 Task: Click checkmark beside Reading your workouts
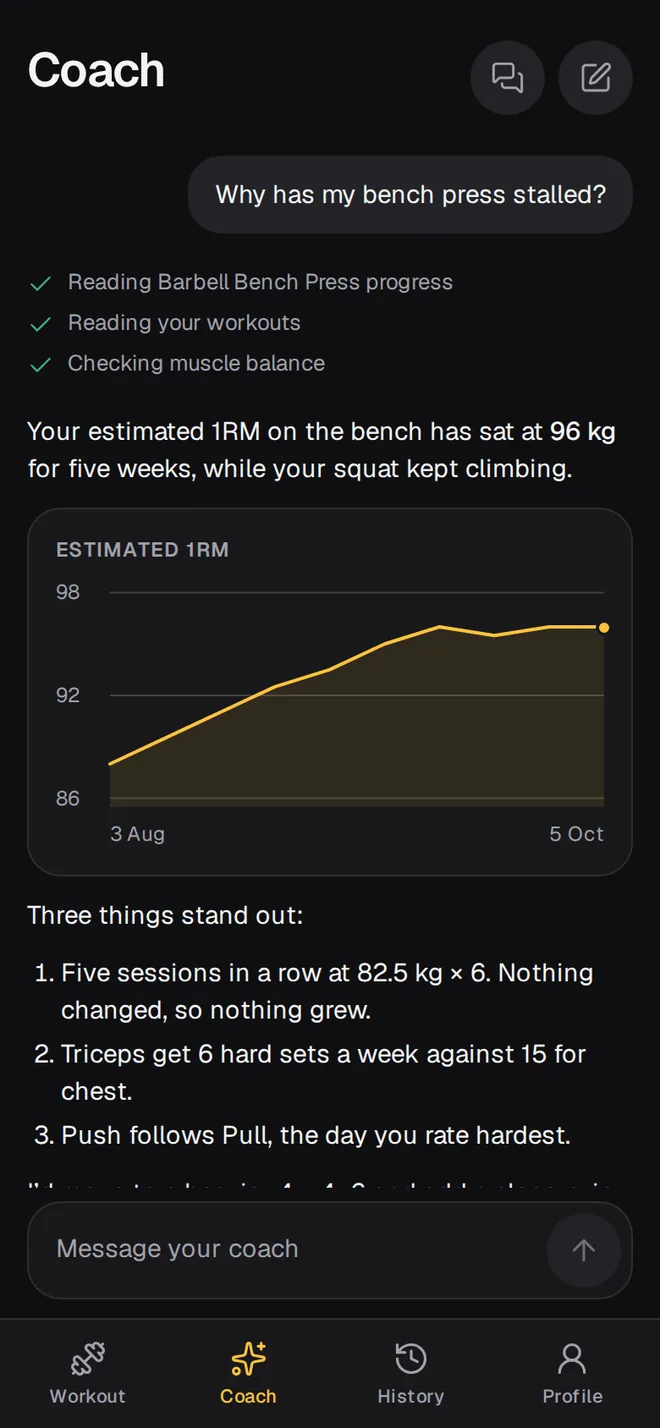[x=40, y=324]
